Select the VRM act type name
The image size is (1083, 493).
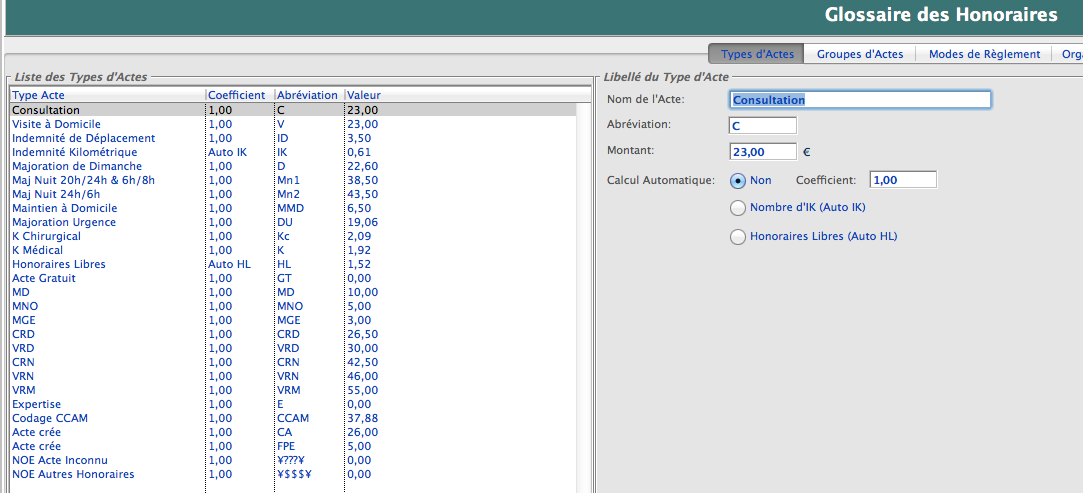[23, 390]
